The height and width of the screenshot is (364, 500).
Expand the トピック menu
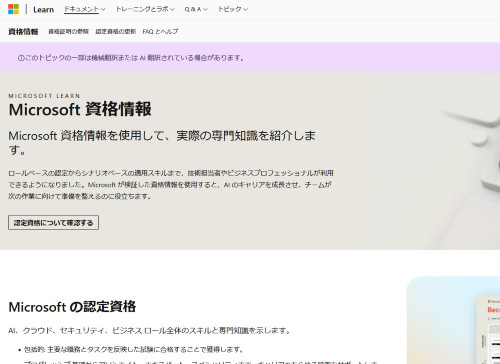[233, 9]
